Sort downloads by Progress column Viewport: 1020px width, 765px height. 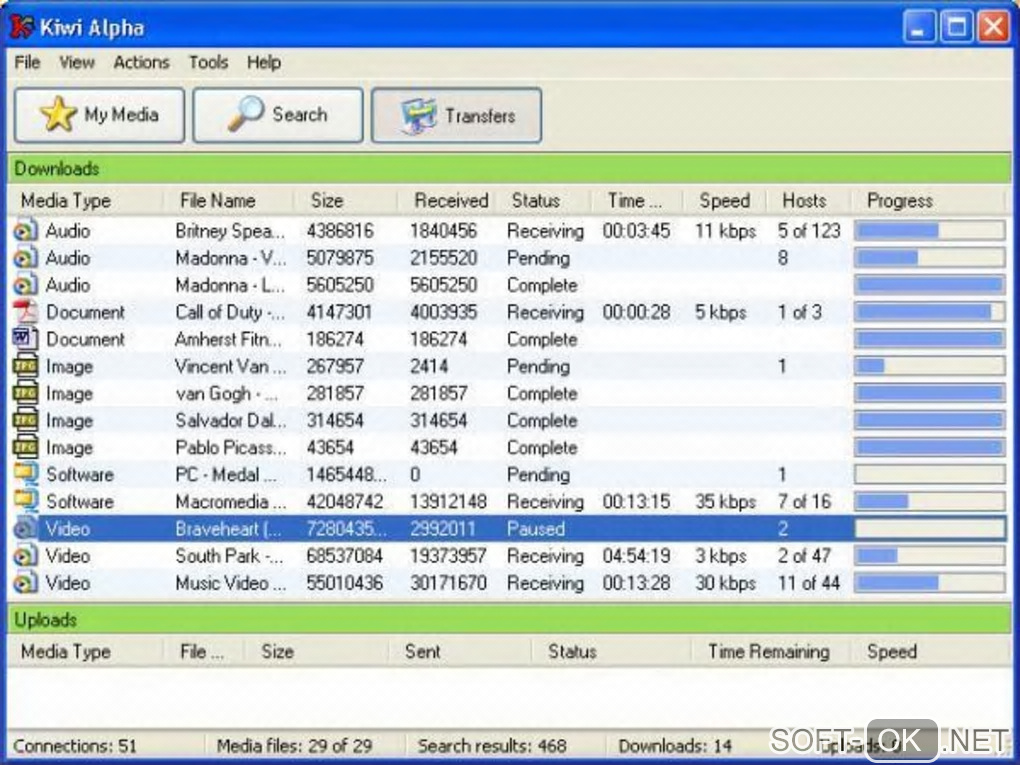pos(930,200)
